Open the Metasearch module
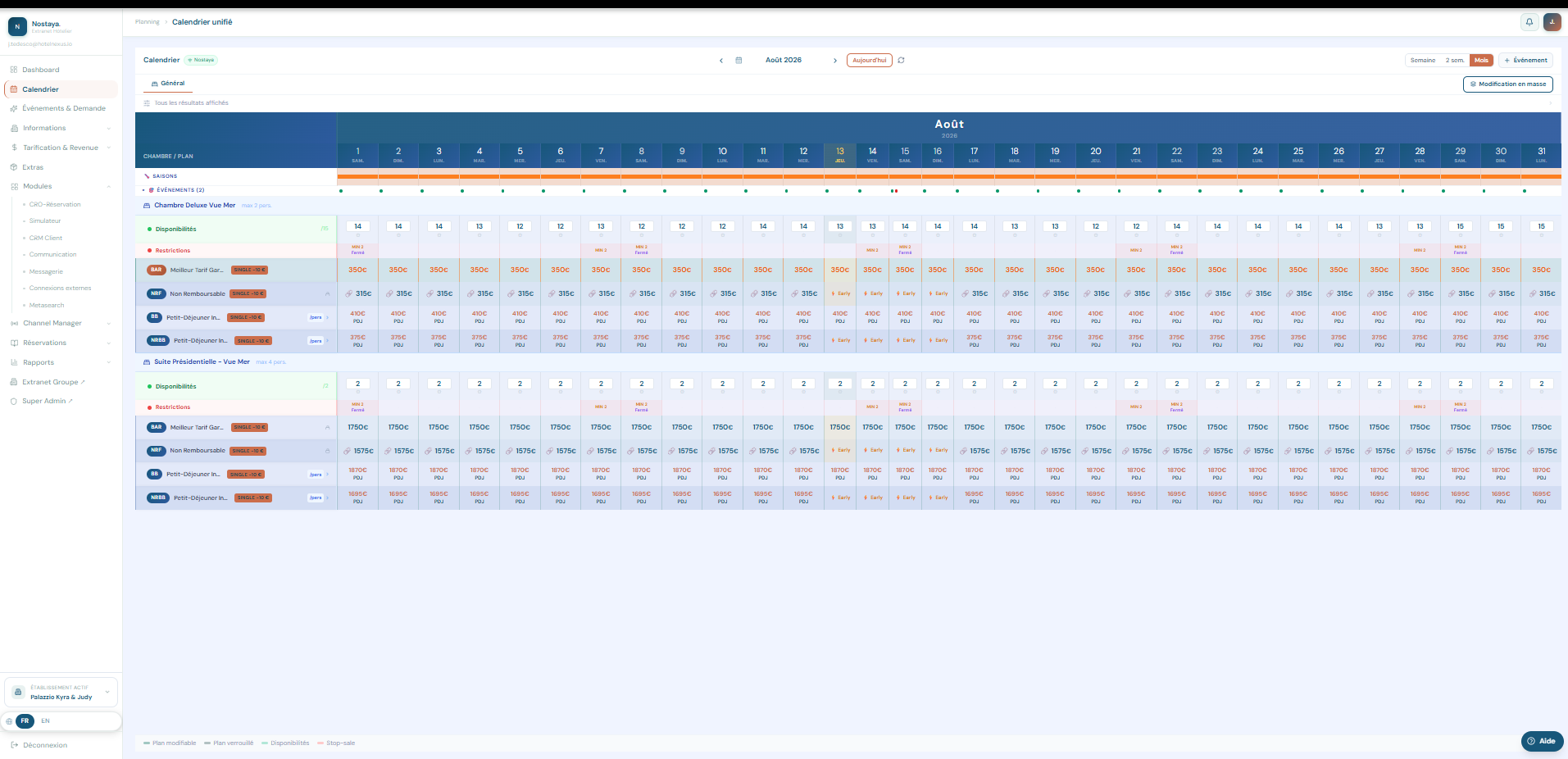This screenshot has width=1568, height=759. point(47,306)
